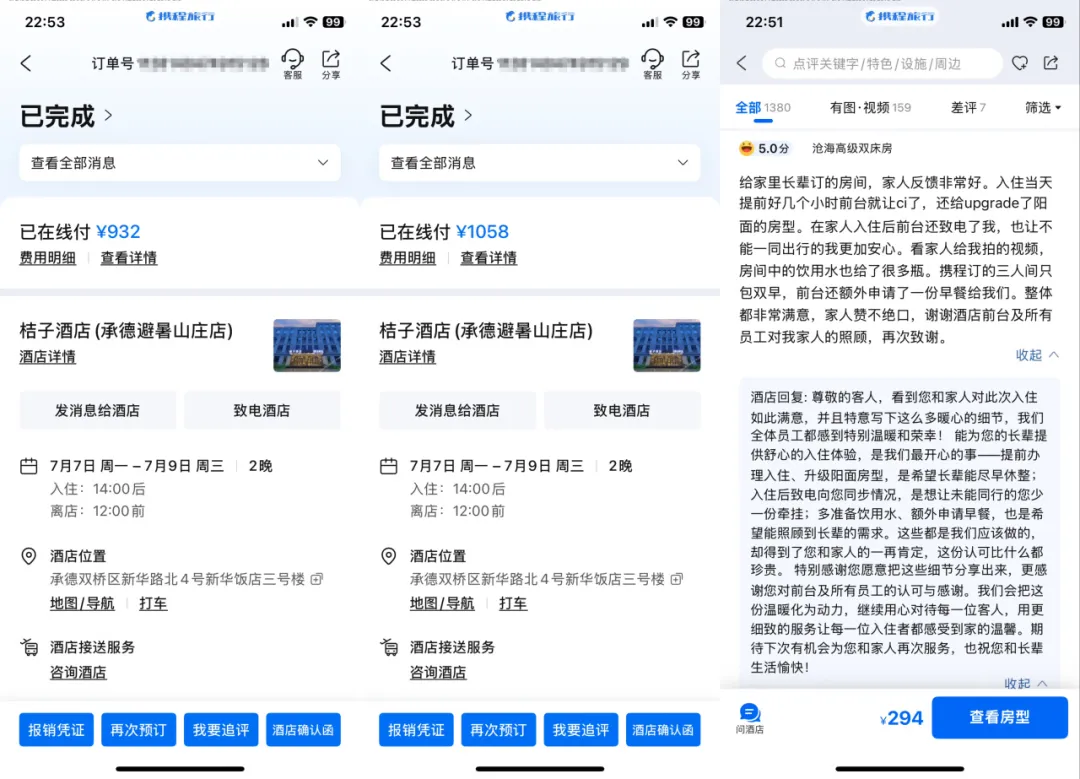The width and height of the screenshot is (1080, 779).
Task: Expand 已完成 status chevron on ¥1058 order
Action: (x=468, y=115)
